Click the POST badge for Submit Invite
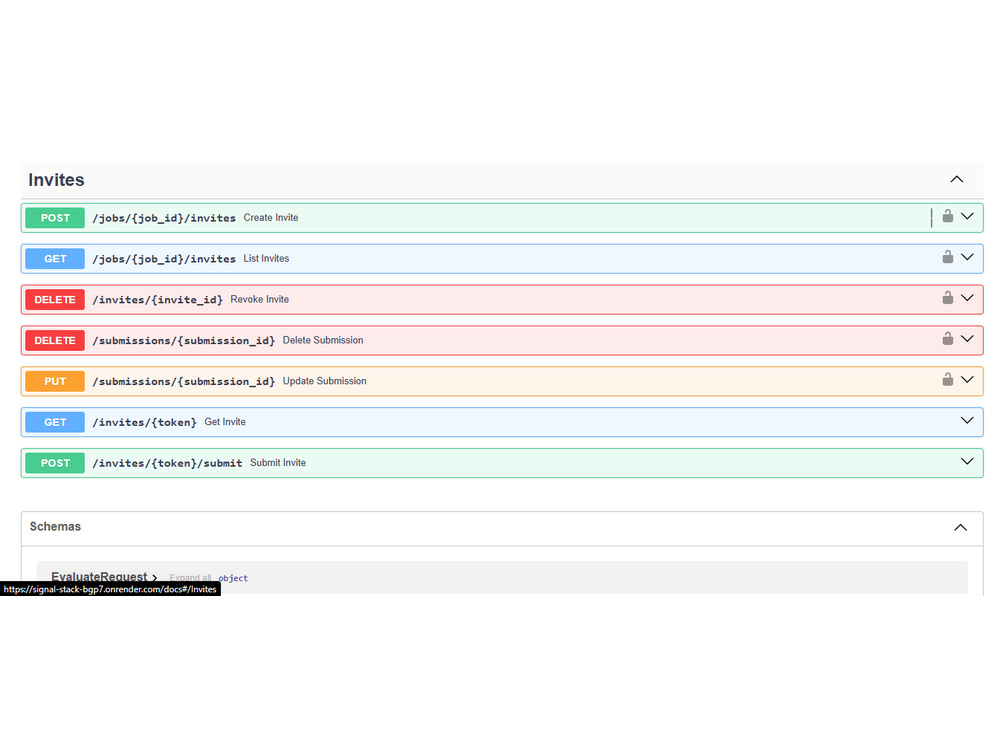The image size is (1000, 750). [x=55, y=463]
